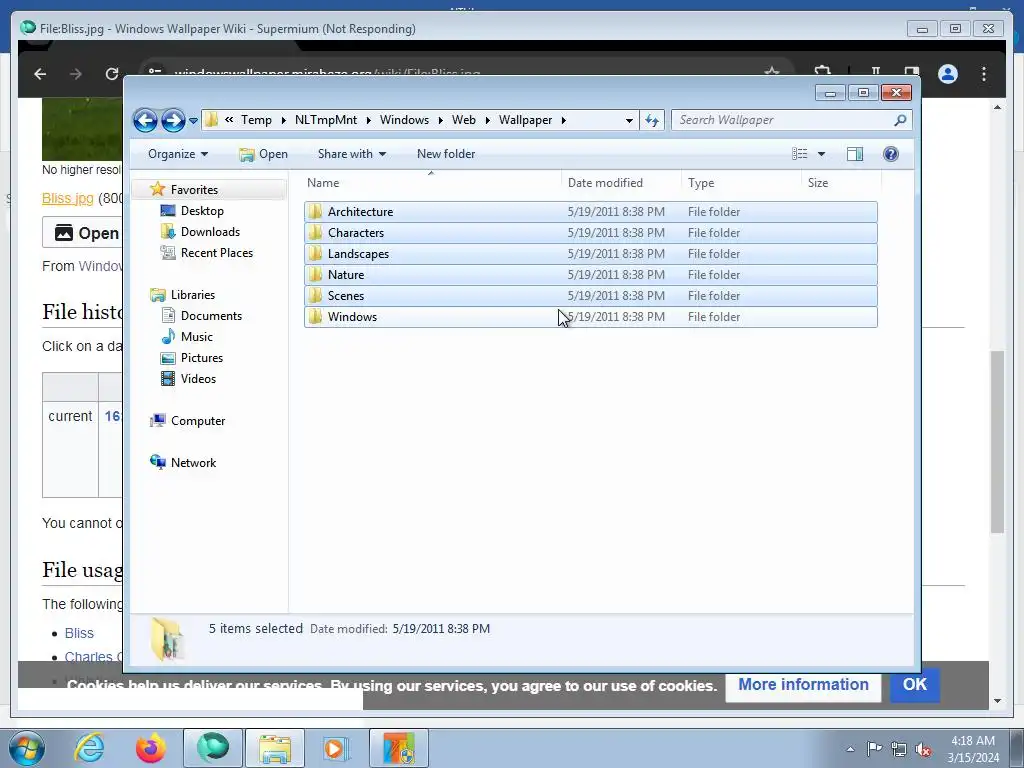This screenshot has width=1024, height=768.
Task: Click the profile avatar icon in Supermium
Action: 948,74
